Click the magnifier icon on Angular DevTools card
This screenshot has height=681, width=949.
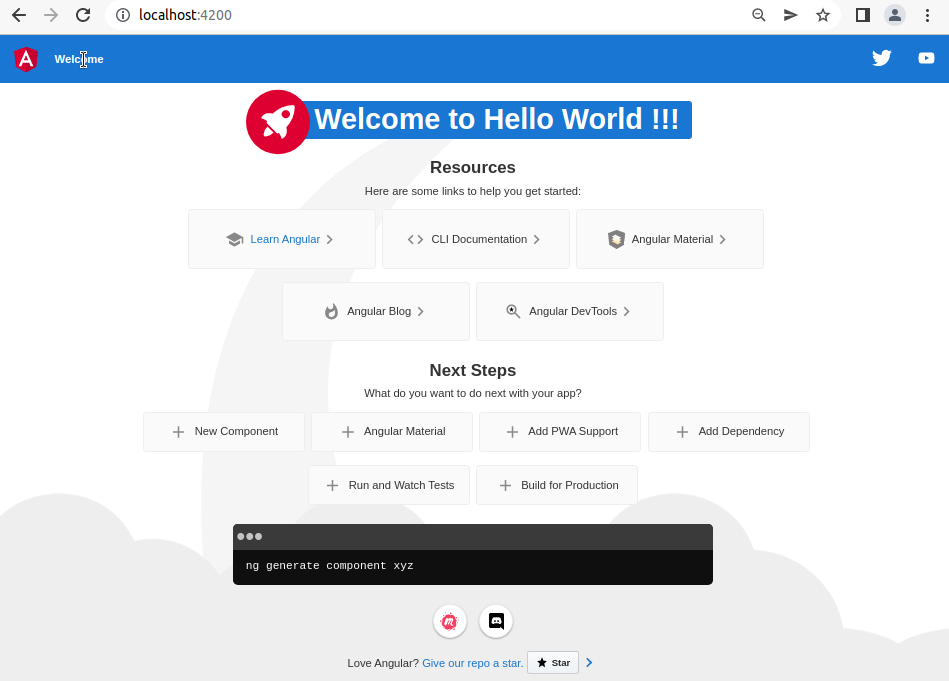(512, 311)
